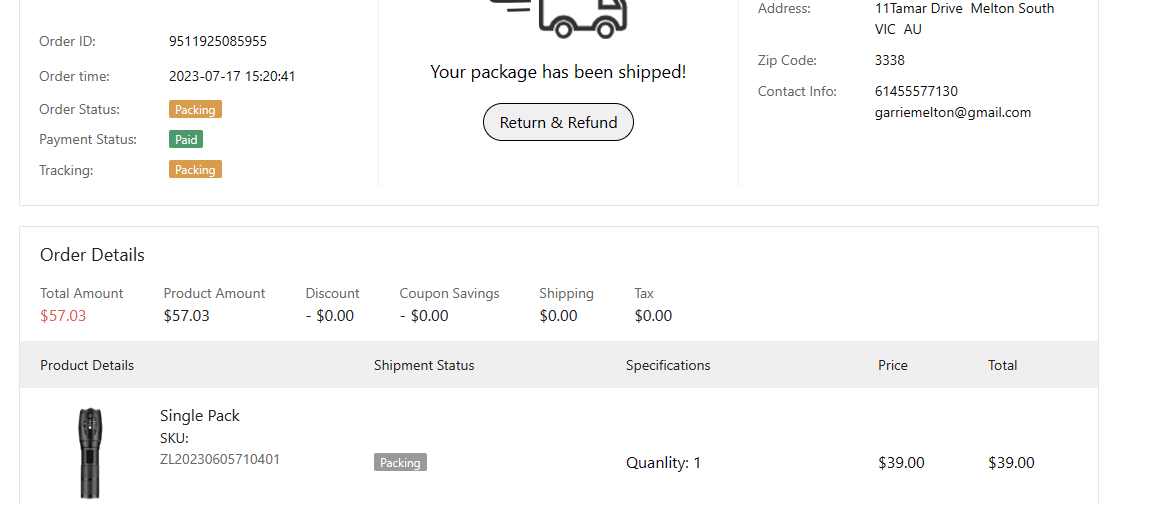The height and width of the screenshot is (505, 1173).
Task: Click the Product Details column header
Action: (87, 365)
